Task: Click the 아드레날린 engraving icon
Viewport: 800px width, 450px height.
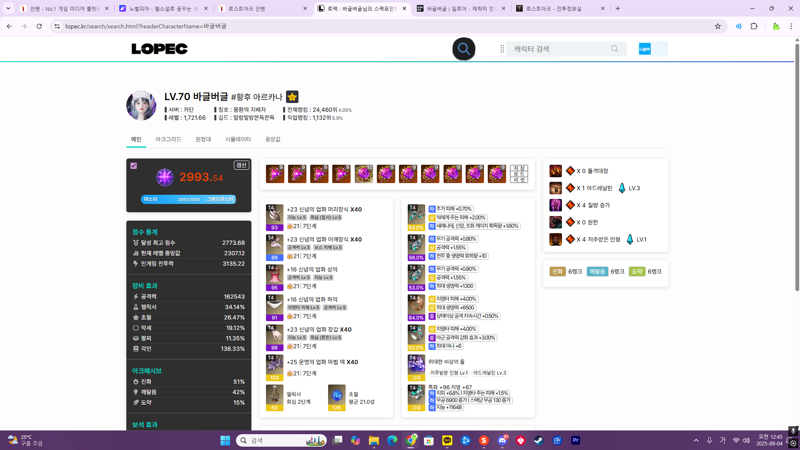Action: point(555,188)
